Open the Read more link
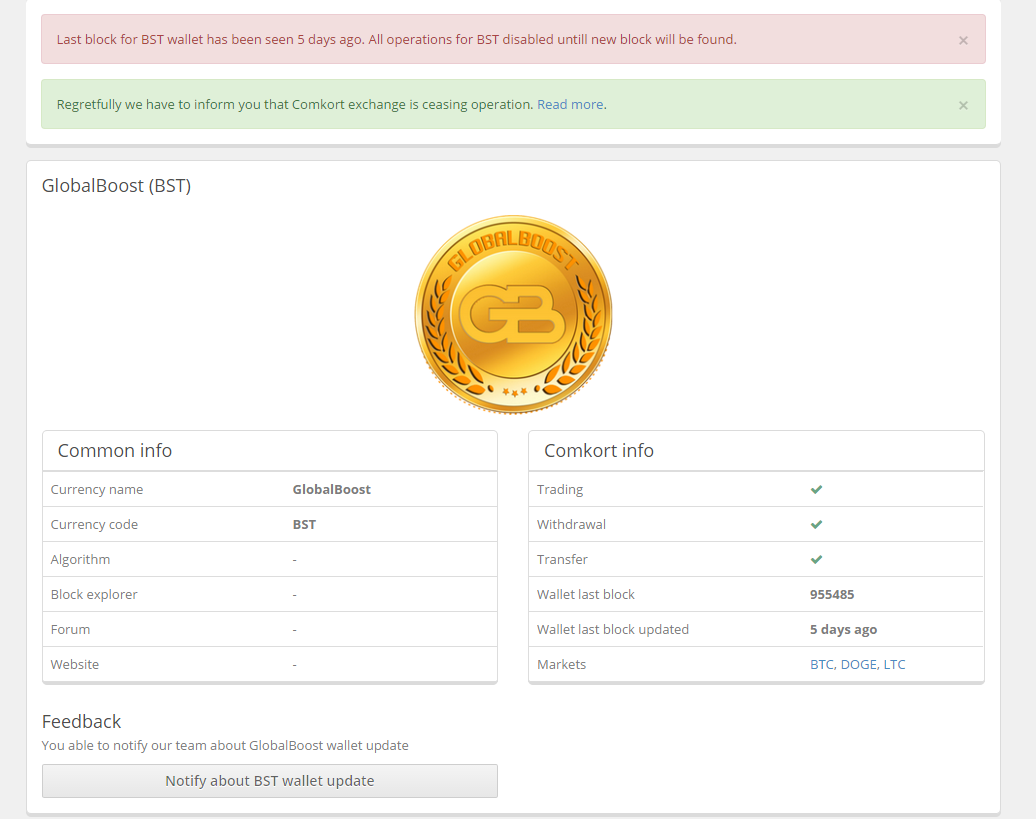Viewport: 1036px width, 819px height. 570,104
